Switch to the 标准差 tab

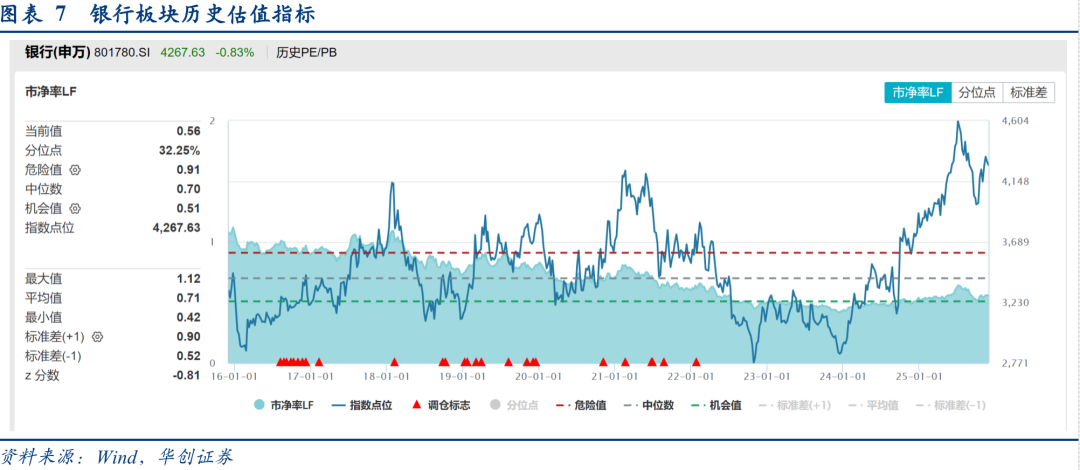coord(1028,92)
